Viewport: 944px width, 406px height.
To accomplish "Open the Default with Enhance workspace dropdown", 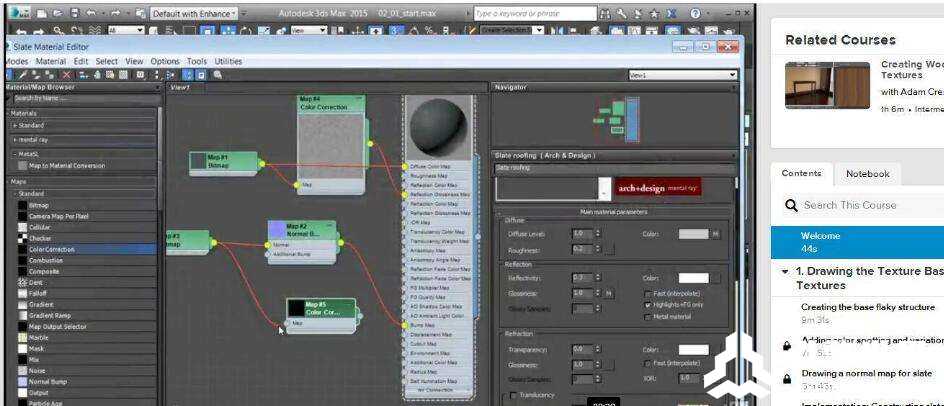I will (x=193, y=13).
